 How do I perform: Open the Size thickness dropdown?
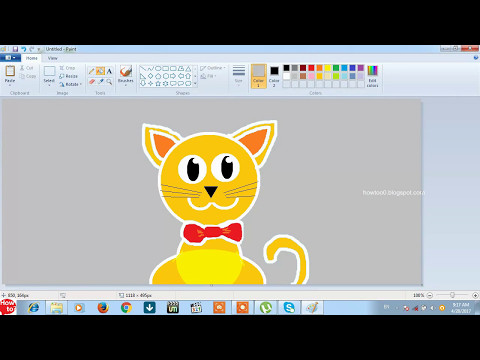239,76
